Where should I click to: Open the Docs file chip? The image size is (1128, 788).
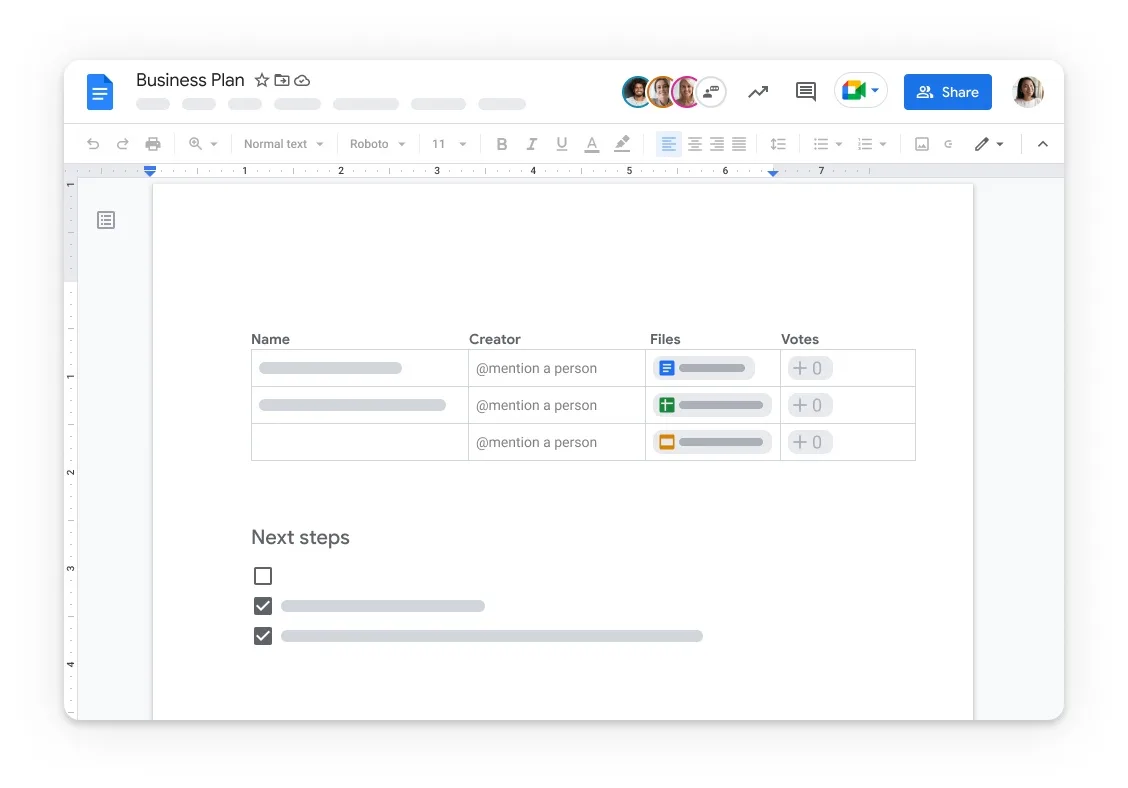pos(704,368)
